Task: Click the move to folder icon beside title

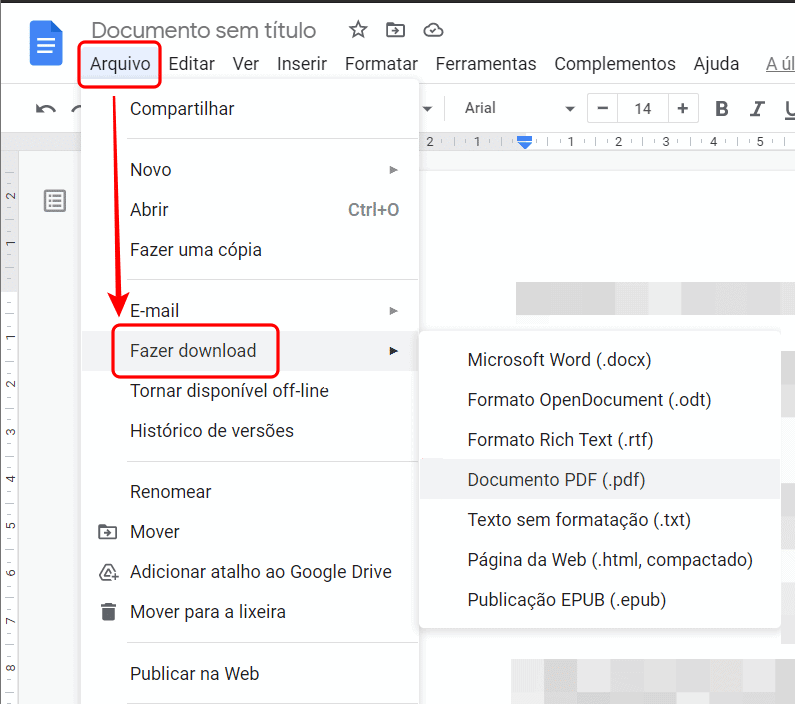Action: (x=395, y=30)
